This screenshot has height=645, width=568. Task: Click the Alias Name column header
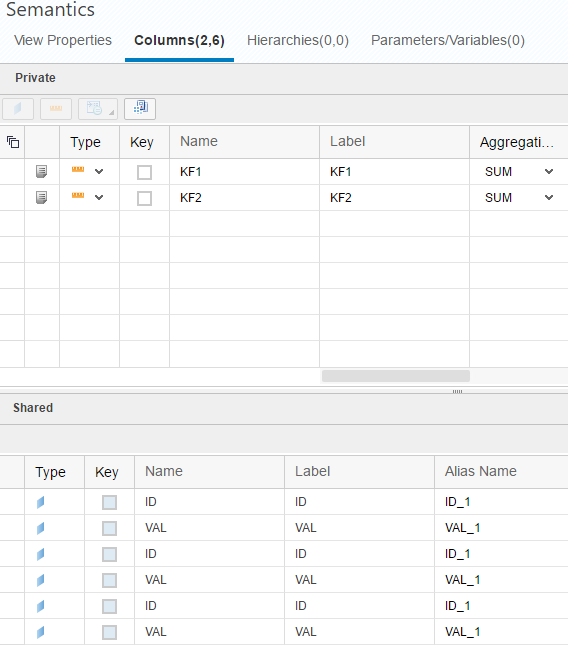click(501, 471)
